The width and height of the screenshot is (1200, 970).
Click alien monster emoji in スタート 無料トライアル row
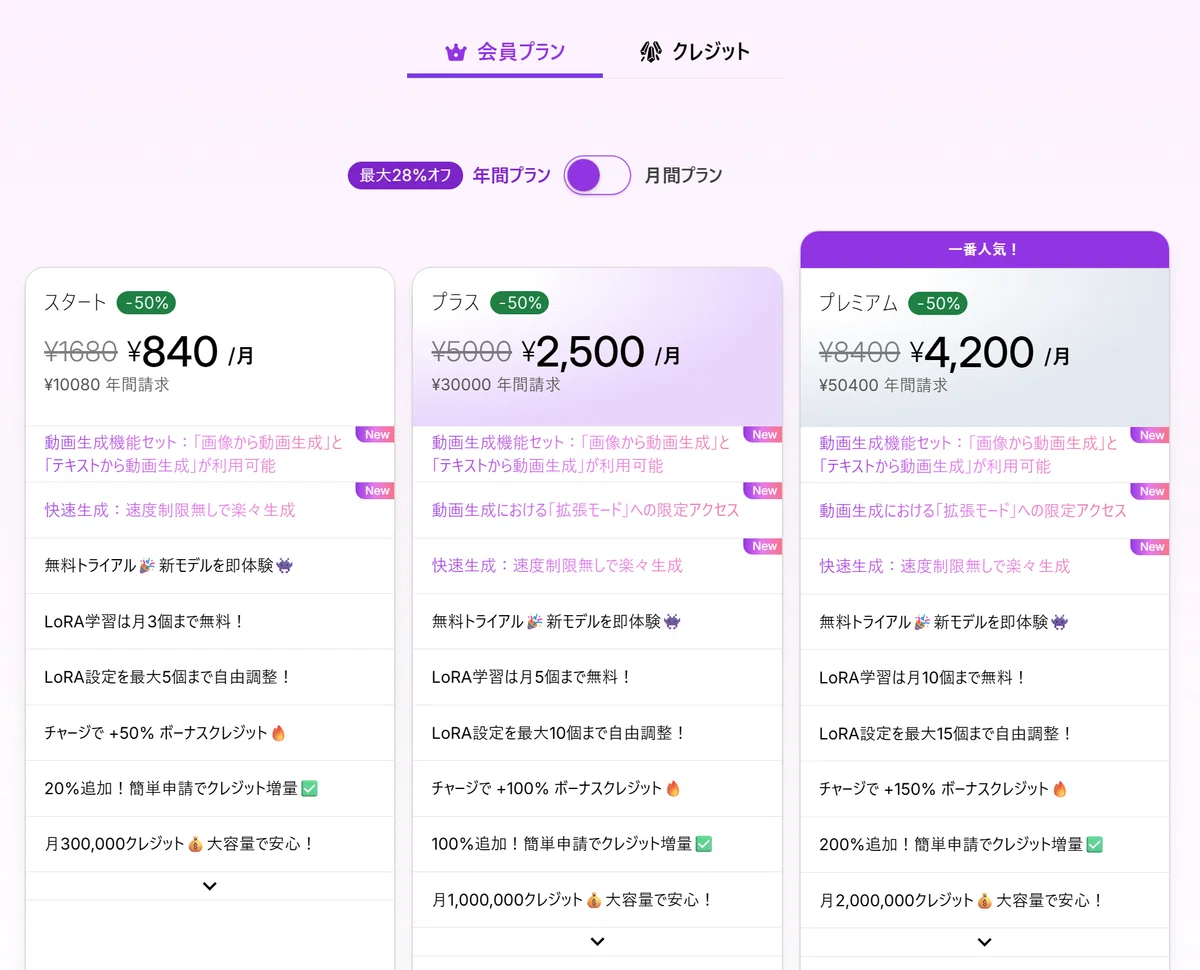click(284, 566)
